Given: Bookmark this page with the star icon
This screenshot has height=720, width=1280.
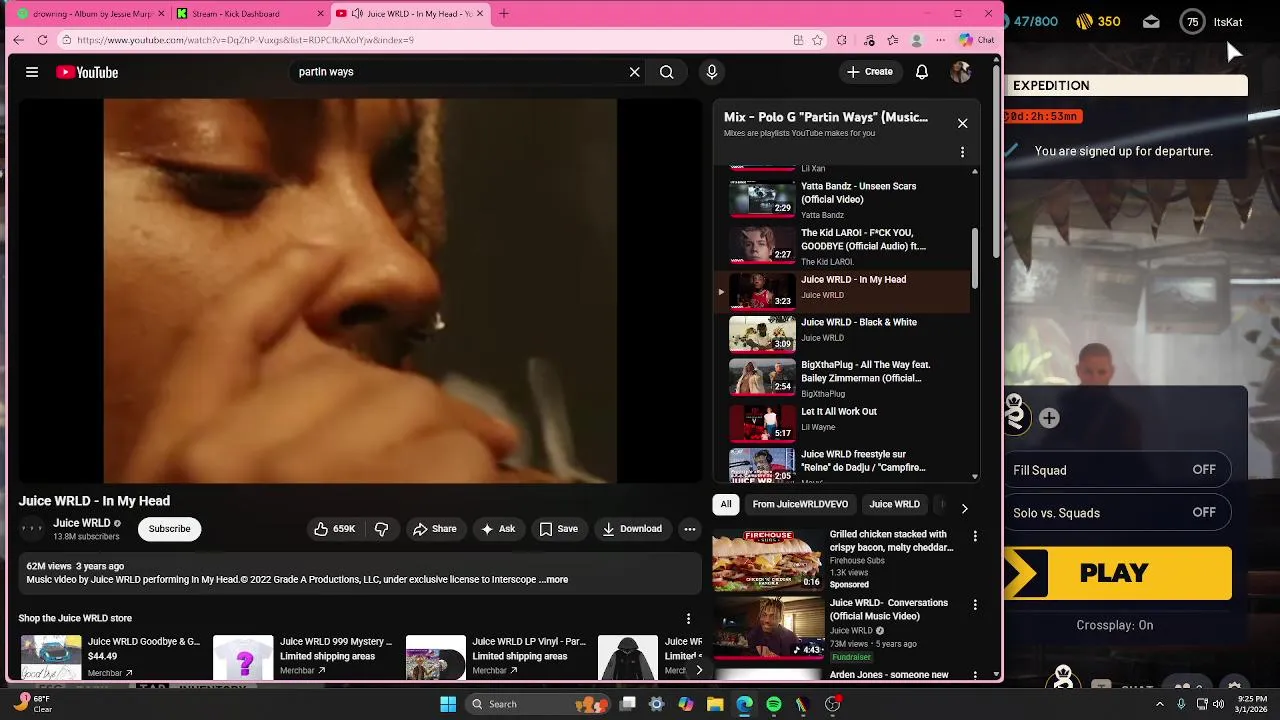Looking at the screenshot, I should click(x=817, y=40).
